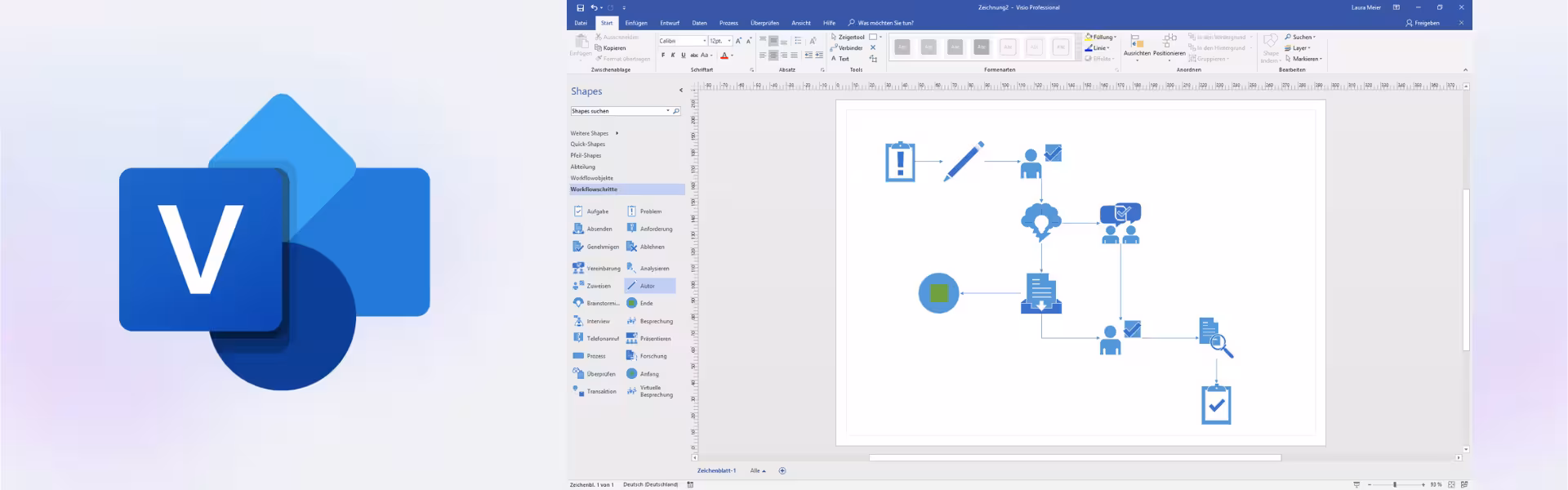Add a new page with the plus icon

click(x=782, y=470)
